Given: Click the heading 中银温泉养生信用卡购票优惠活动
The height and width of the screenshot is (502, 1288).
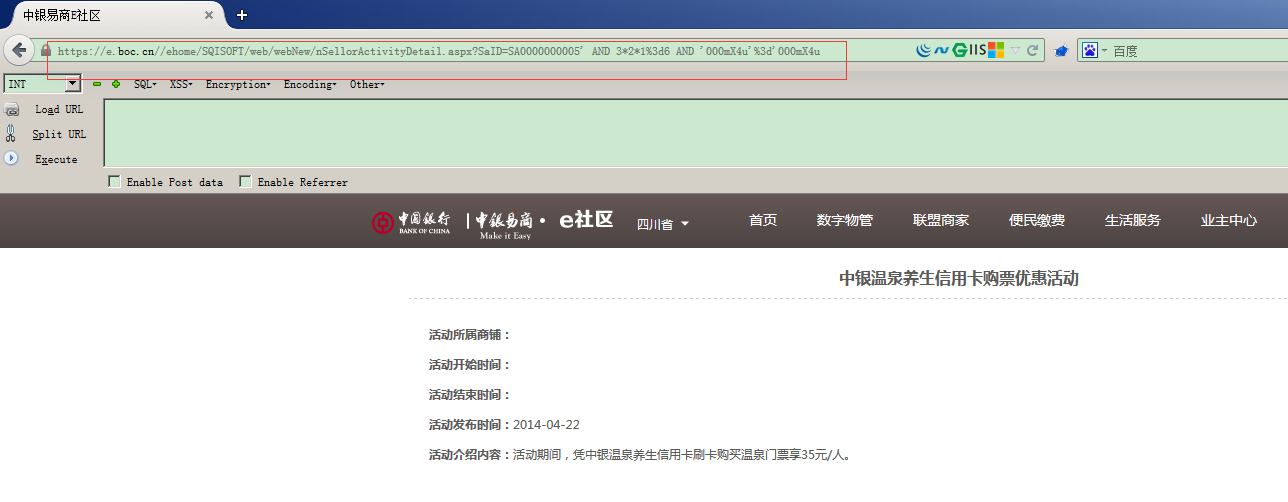Looking at the screenshot, I should click(959, 278).
